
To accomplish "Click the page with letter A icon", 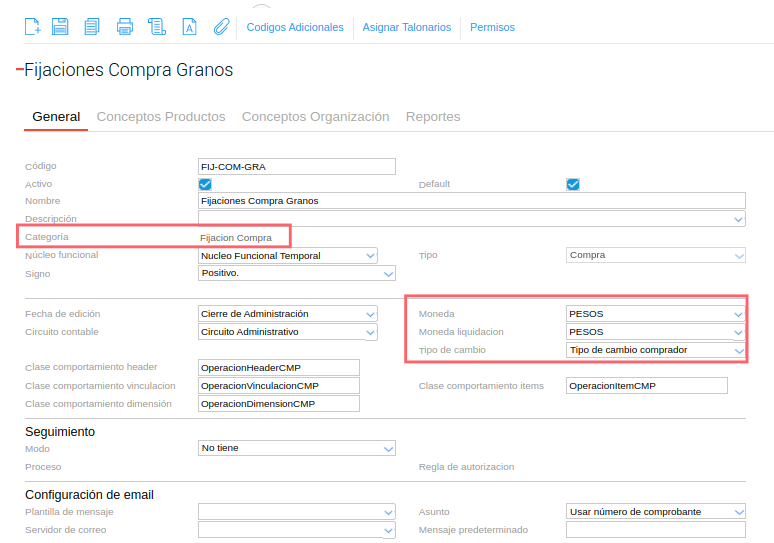I will coord(189,27).
